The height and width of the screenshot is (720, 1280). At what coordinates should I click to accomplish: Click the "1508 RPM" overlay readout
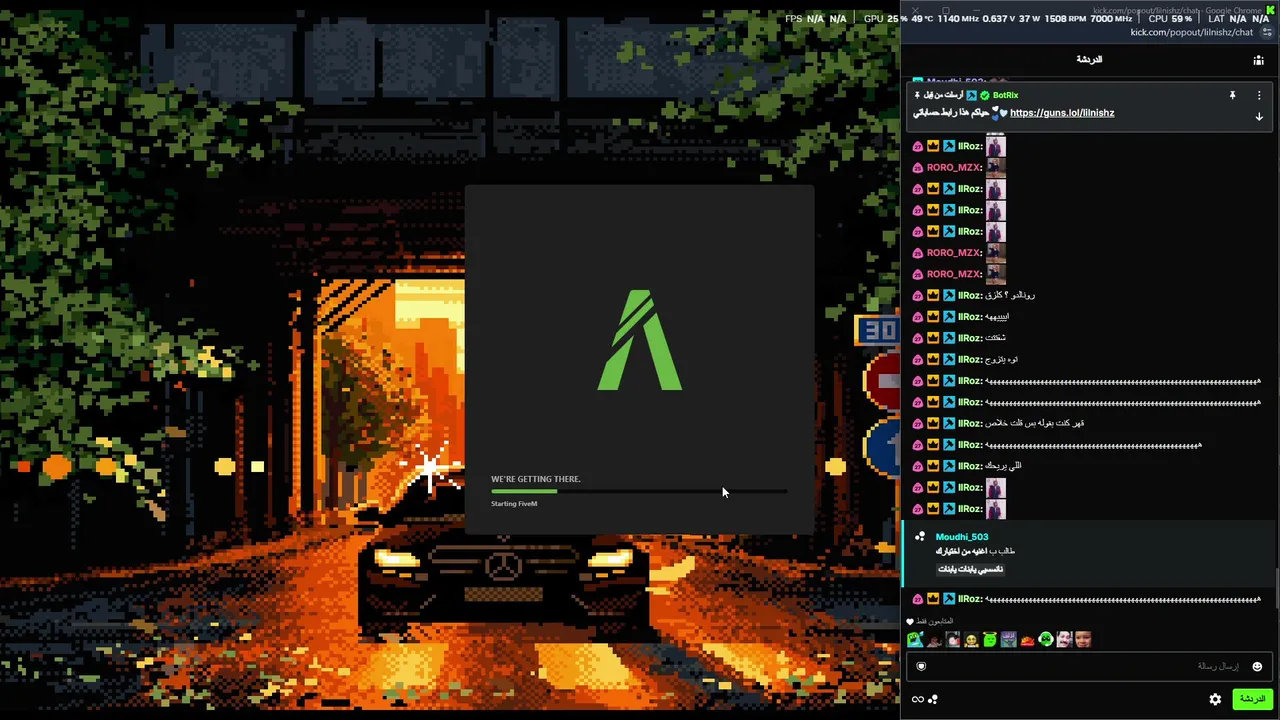click(1064, 18)
